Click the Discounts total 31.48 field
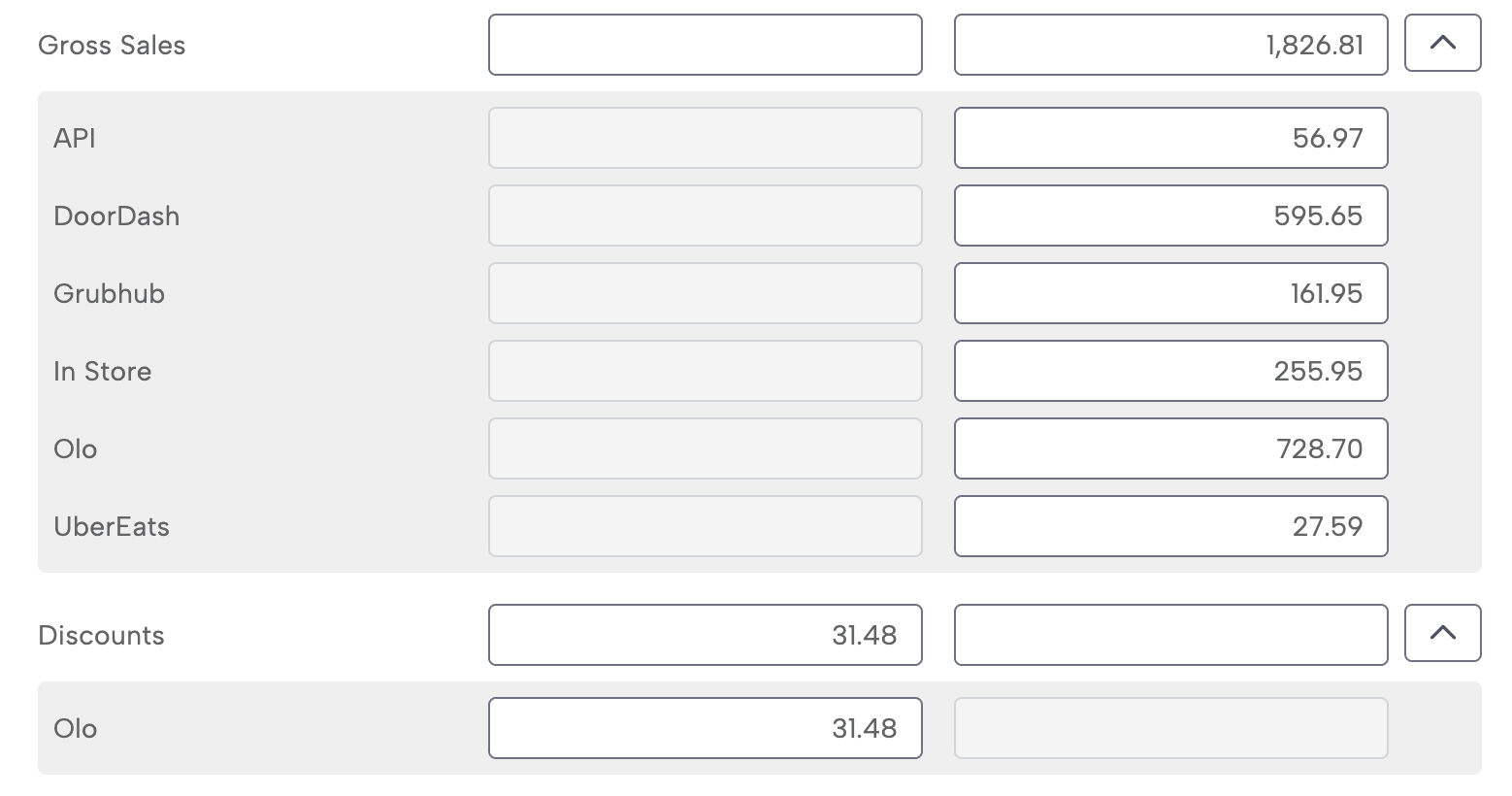The image size is (1512, 796). click(705, 635)
